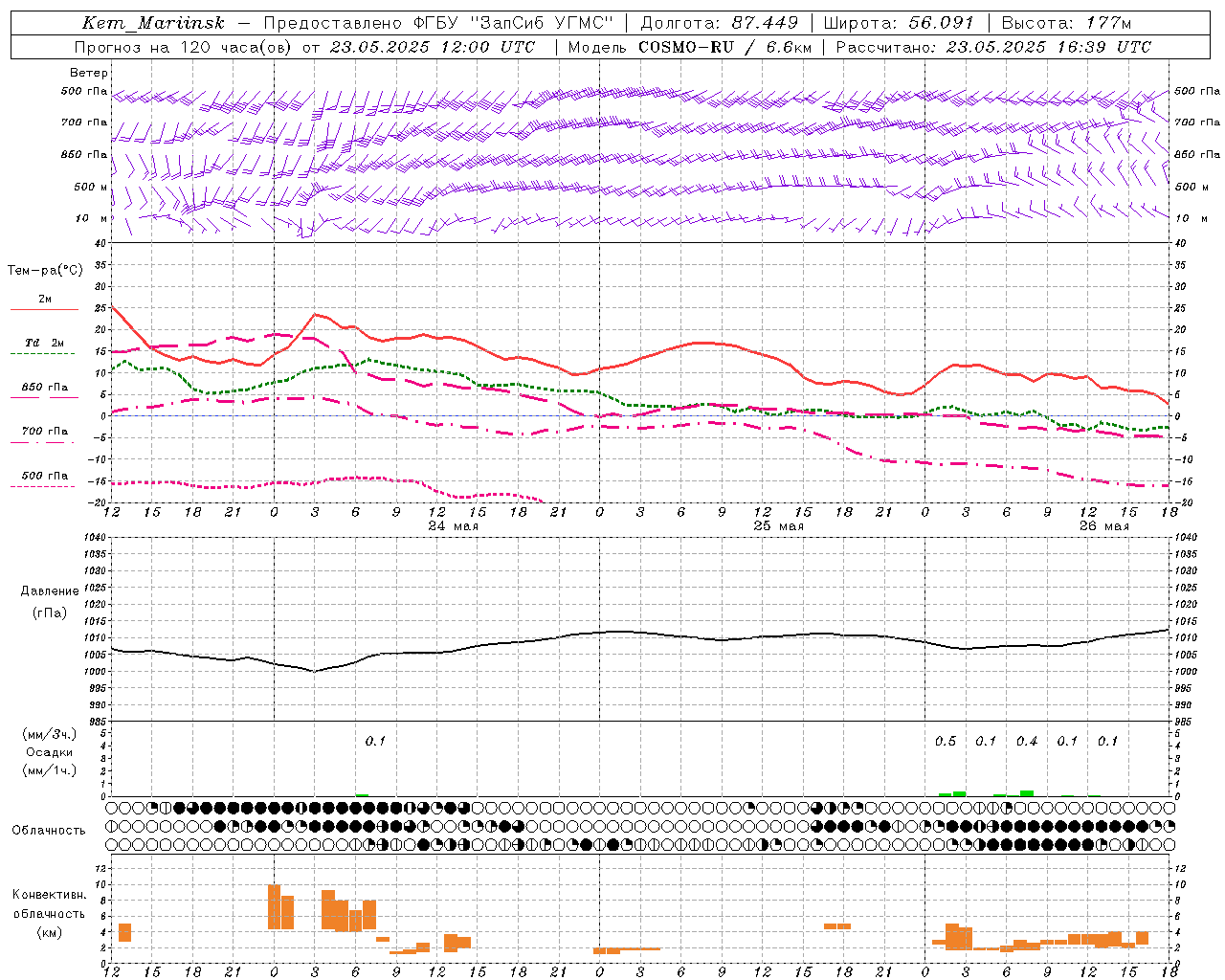
Task: Click the model label COSMO-RU / 6.6км
Action: 725,47
